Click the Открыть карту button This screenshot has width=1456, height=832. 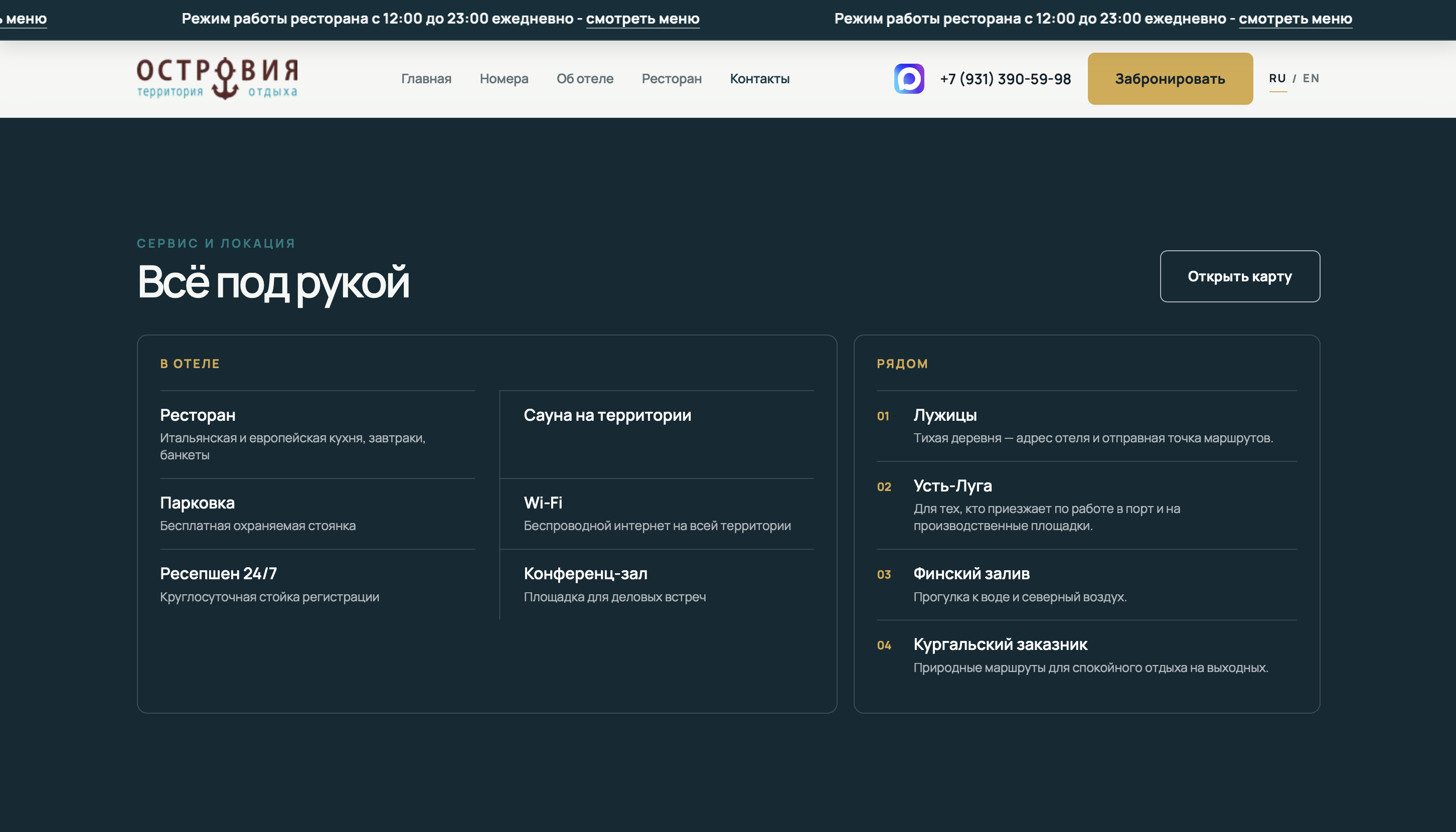coord(1240,276)
